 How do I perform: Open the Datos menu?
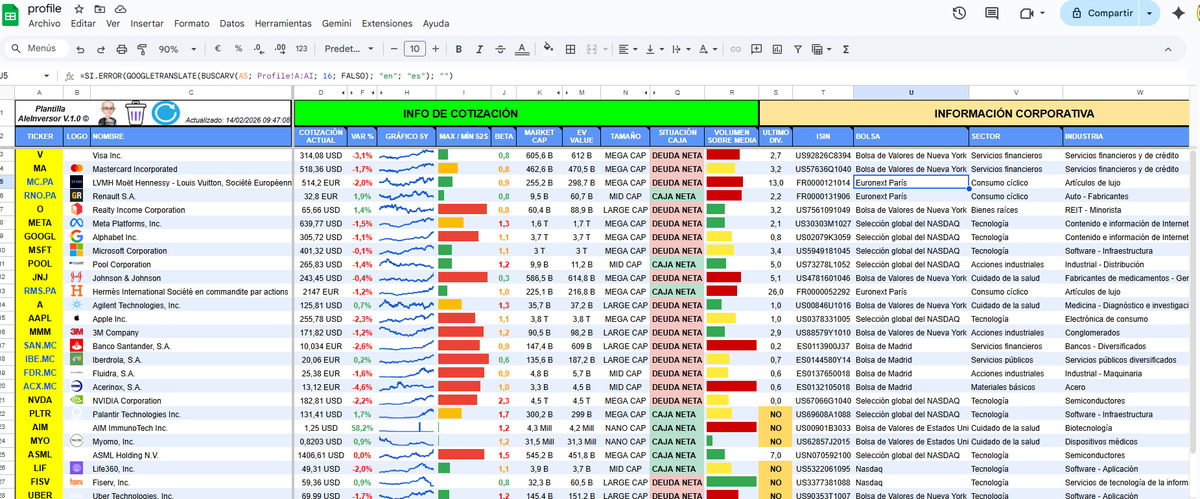coord(232,23)
